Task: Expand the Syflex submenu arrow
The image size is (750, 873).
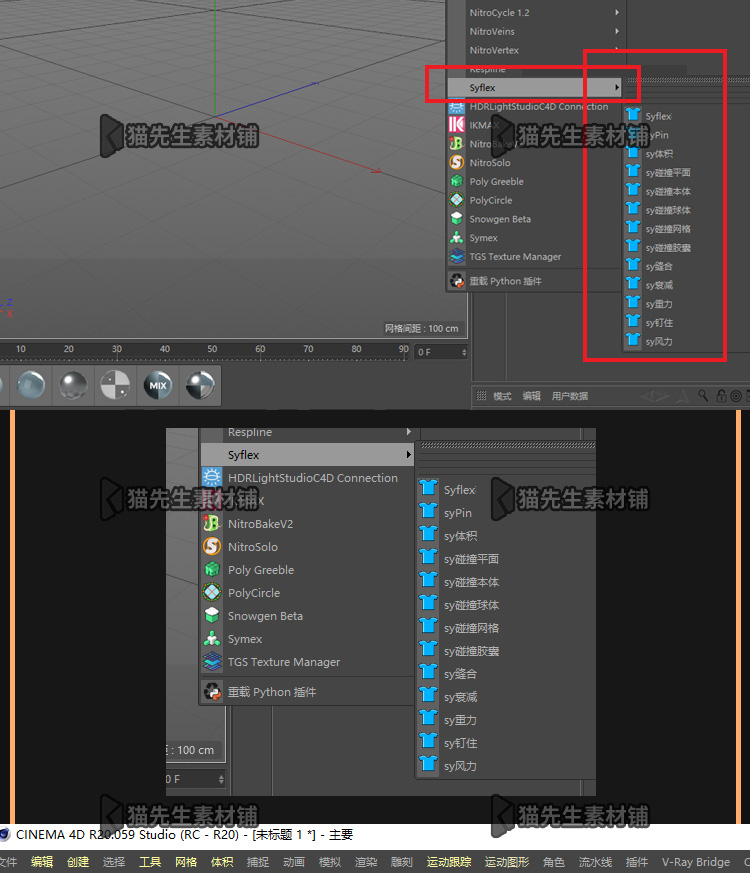Action: coord(616,87)
